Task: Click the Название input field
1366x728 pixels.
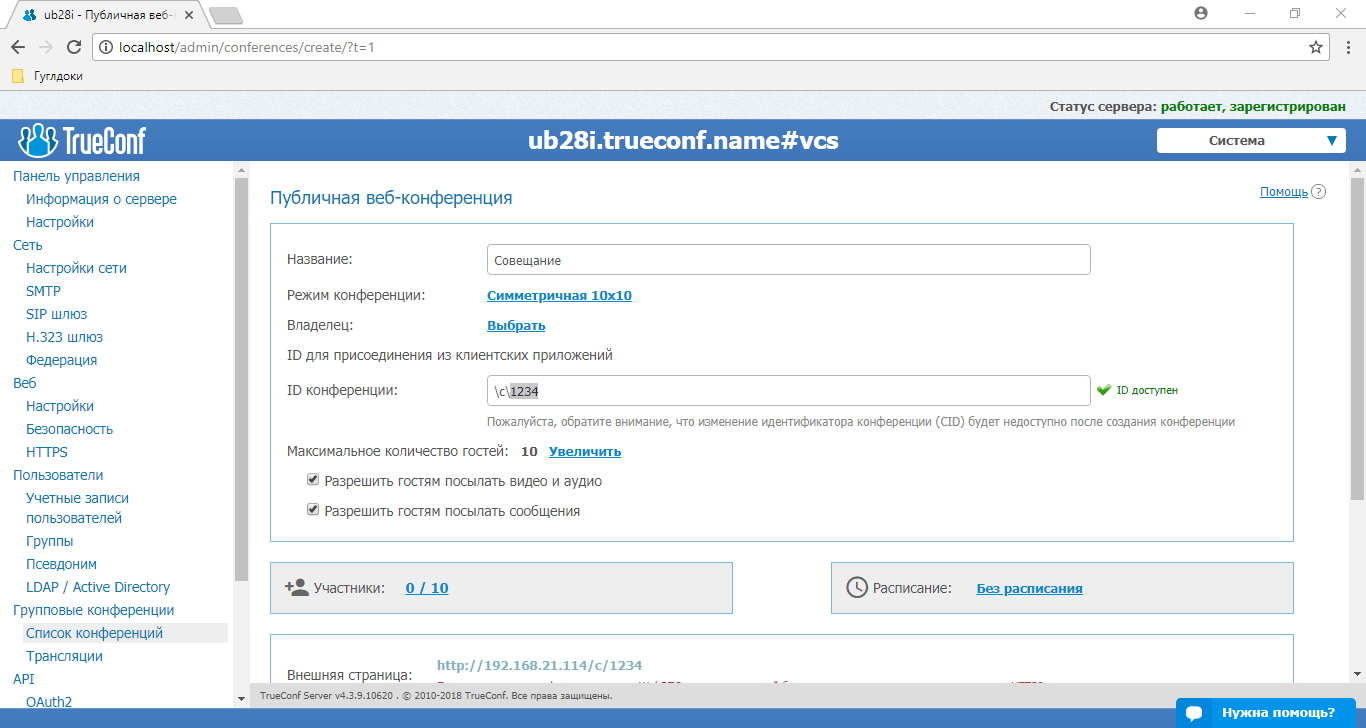Action: [x=788, y=260]
